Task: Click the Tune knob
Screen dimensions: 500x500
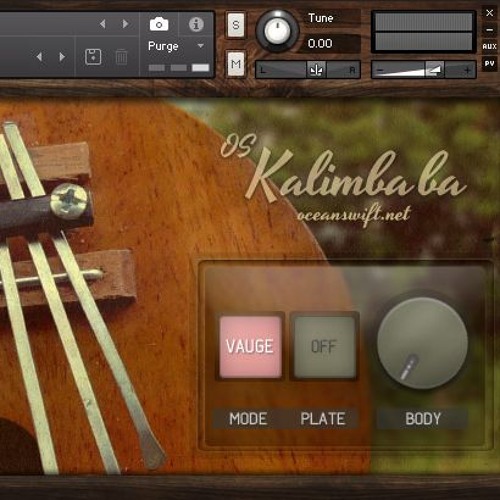Action: click(277, 31)
